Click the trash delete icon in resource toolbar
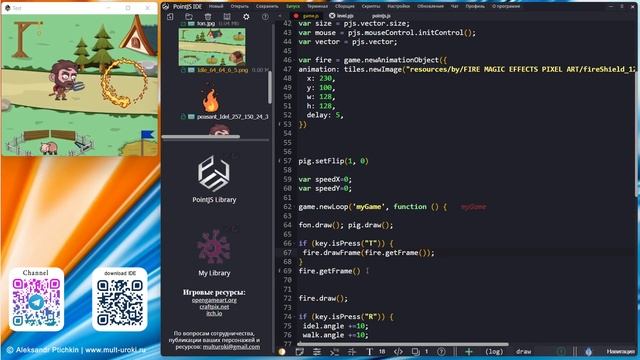 208,16
